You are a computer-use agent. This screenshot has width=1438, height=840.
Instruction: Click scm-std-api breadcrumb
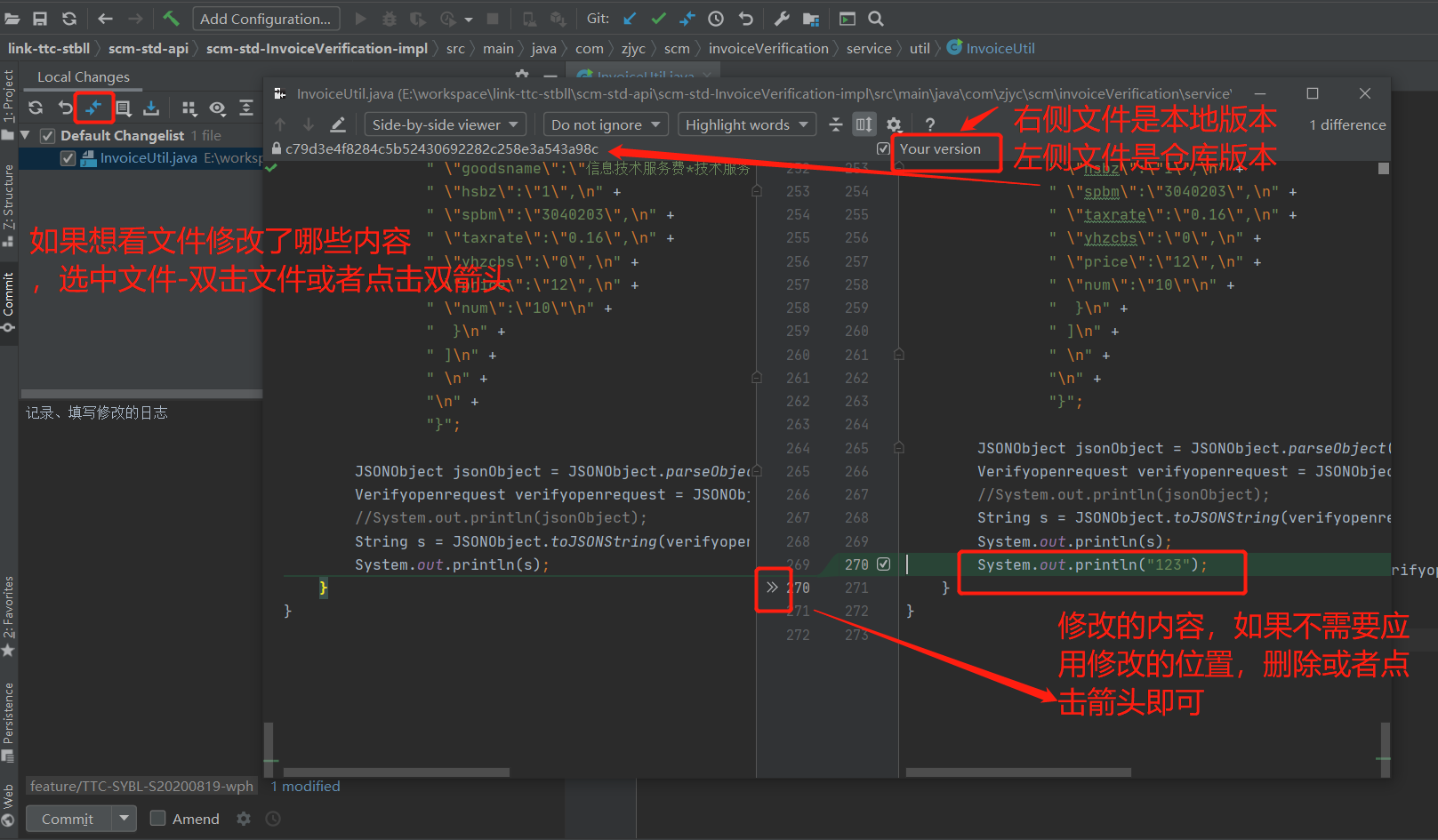coord(149,48)
